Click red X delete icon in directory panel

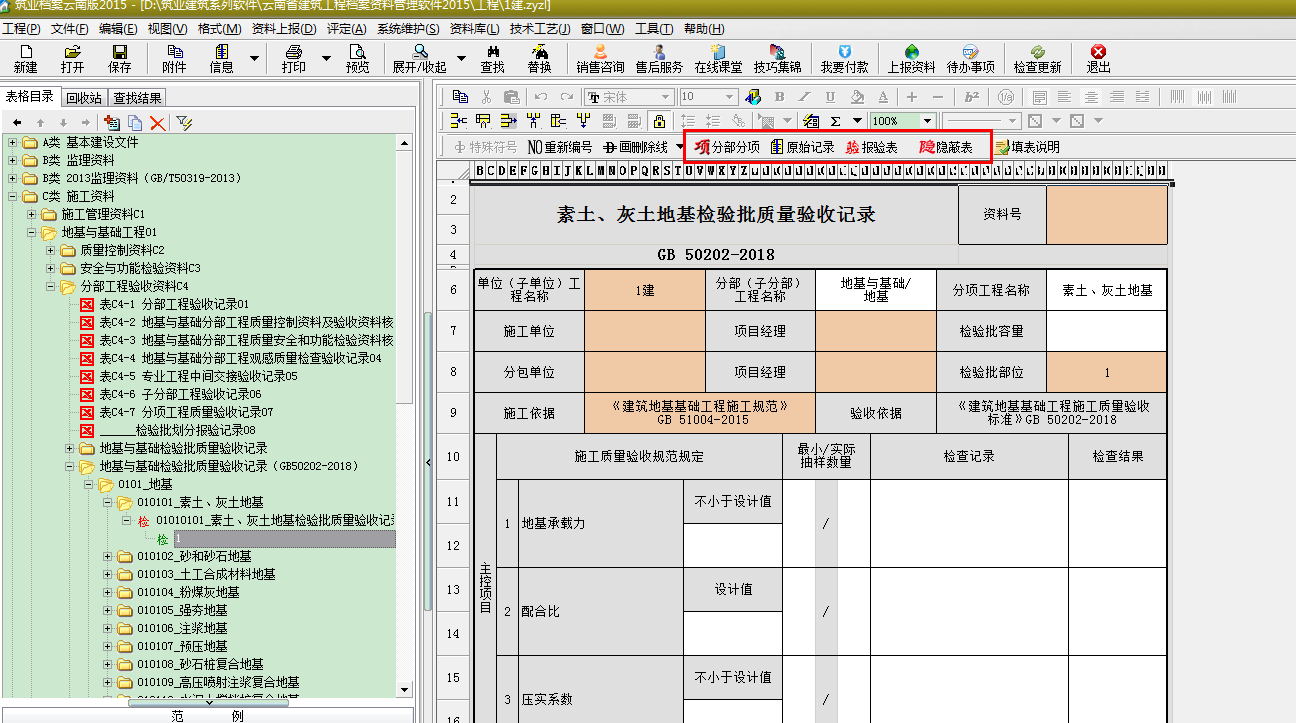coord(157,123)
